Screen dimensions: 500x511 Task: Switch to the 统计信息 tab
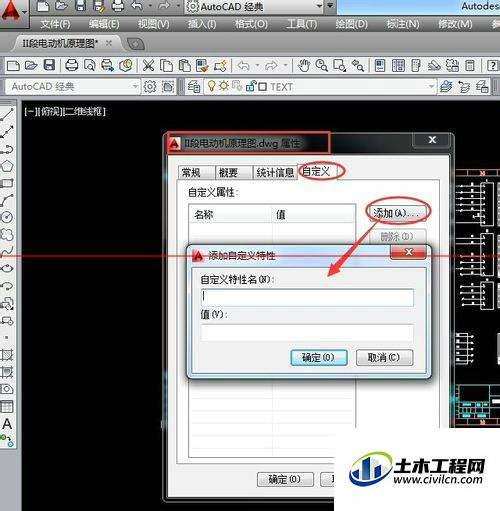click(275, 173)
